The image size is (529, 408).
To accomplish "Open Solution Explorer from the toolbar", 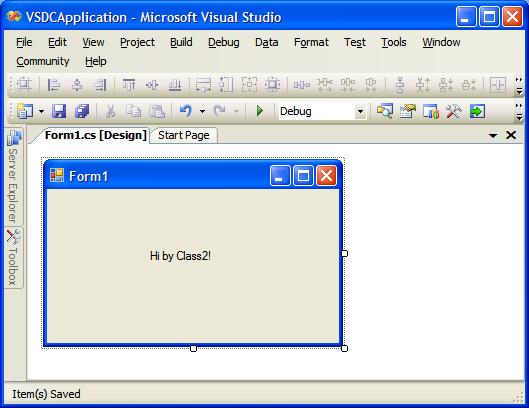I will [x=385, y=111].
